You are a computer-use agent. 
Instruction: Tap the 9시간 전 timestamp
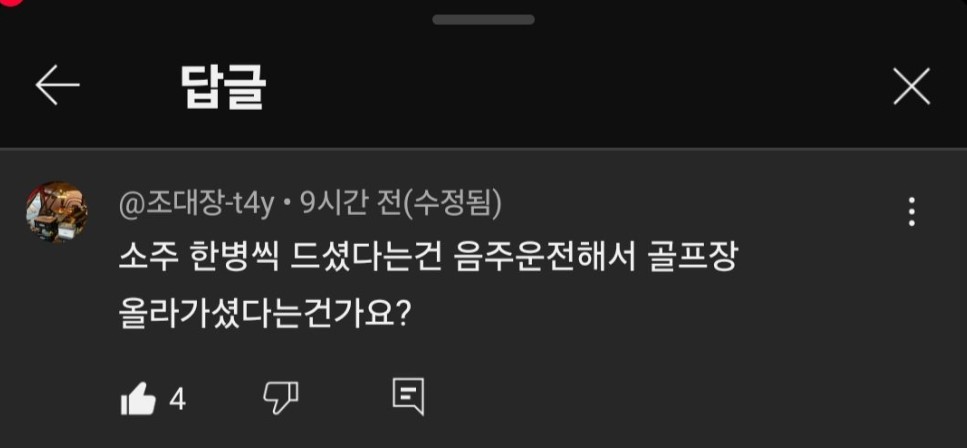point(351,205)
